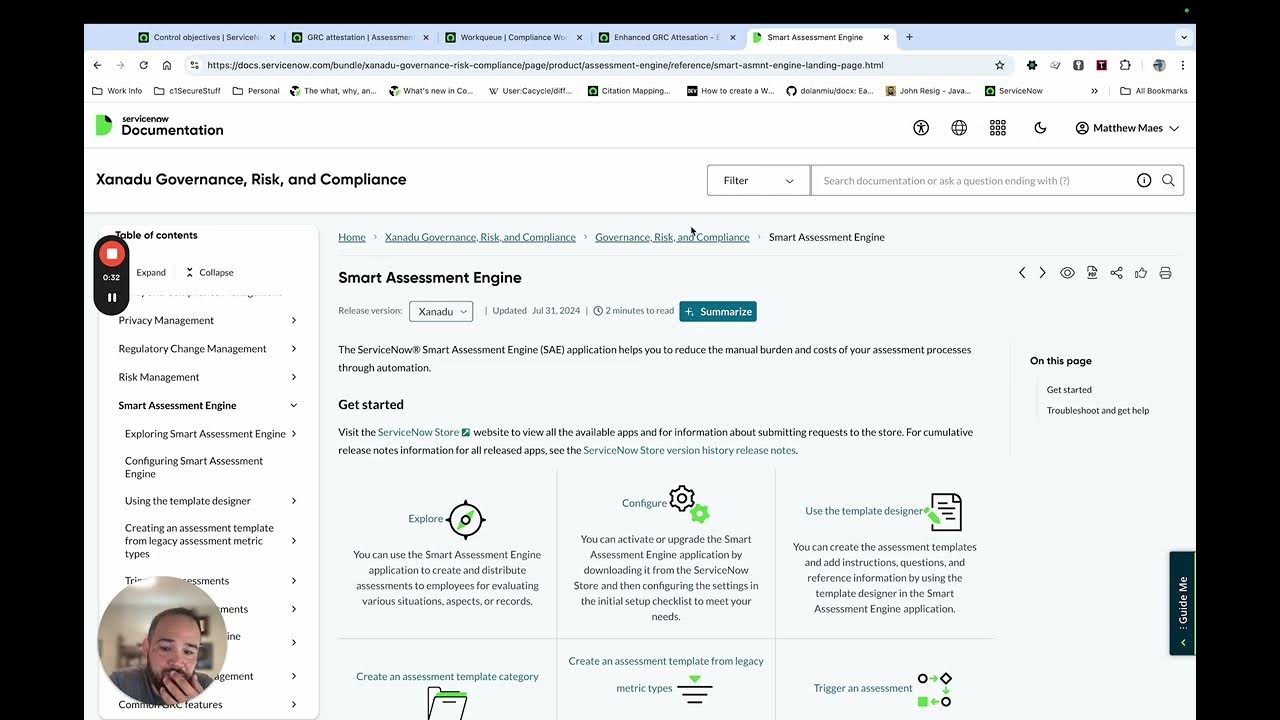This screenshot has height=720, width=1280.
Task: Expand Risk Management section
Action: coord(294,377)
